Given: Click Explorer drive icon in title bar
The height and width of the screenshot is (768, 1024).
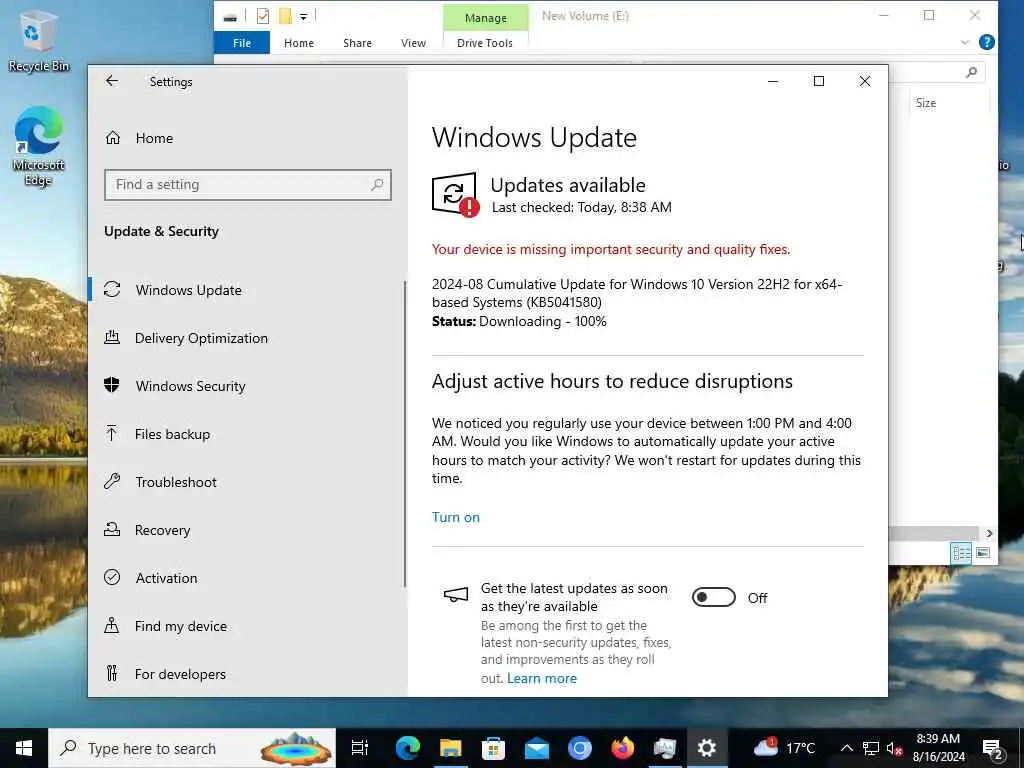Looking at the screenshot, I should click(x=230, y=18).
